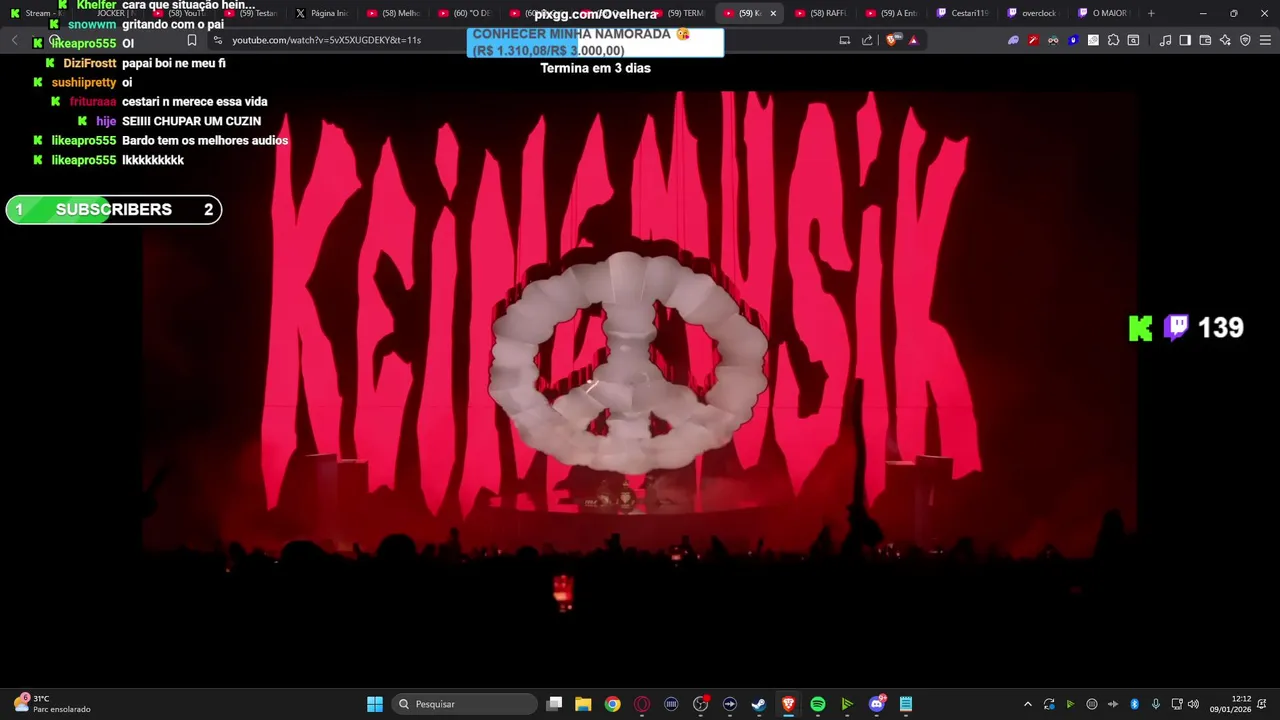
Task: Open Opera browser from the taskbar
Action: point(642,704)
